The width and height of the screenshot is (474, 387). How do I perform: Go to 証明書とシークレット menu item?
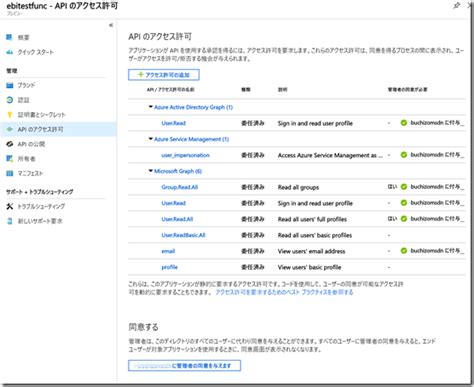pos(42,115)
